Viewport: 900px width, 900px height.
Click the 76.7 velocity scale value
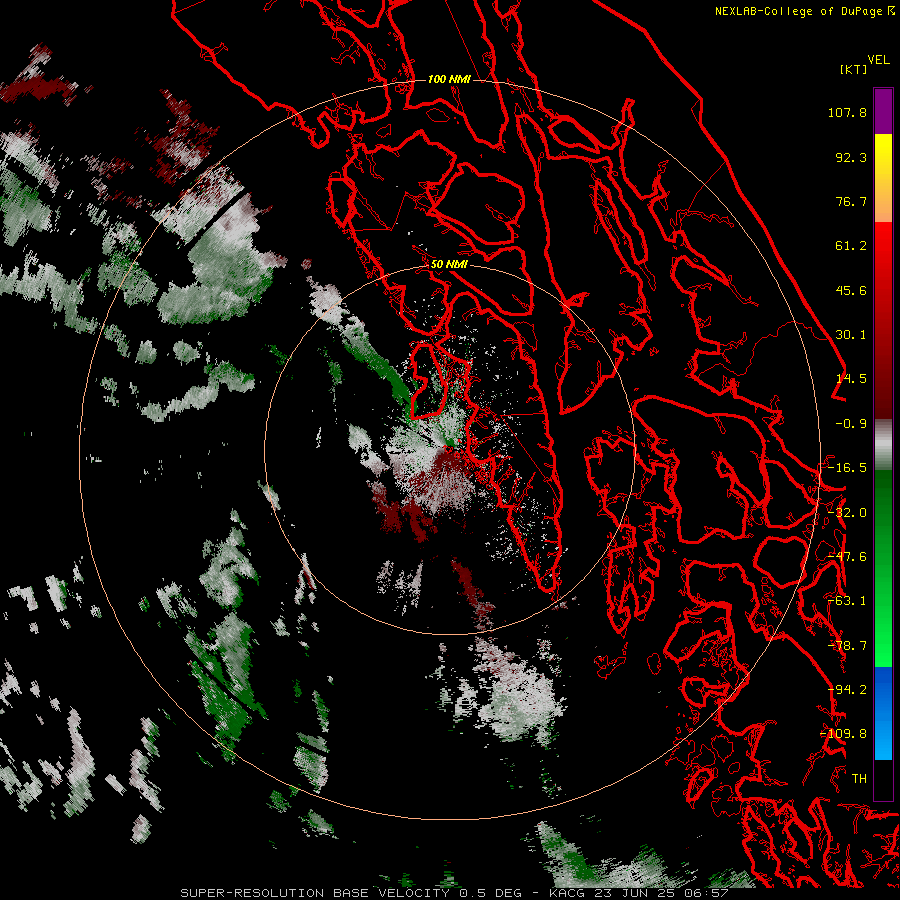pos(851,201)
